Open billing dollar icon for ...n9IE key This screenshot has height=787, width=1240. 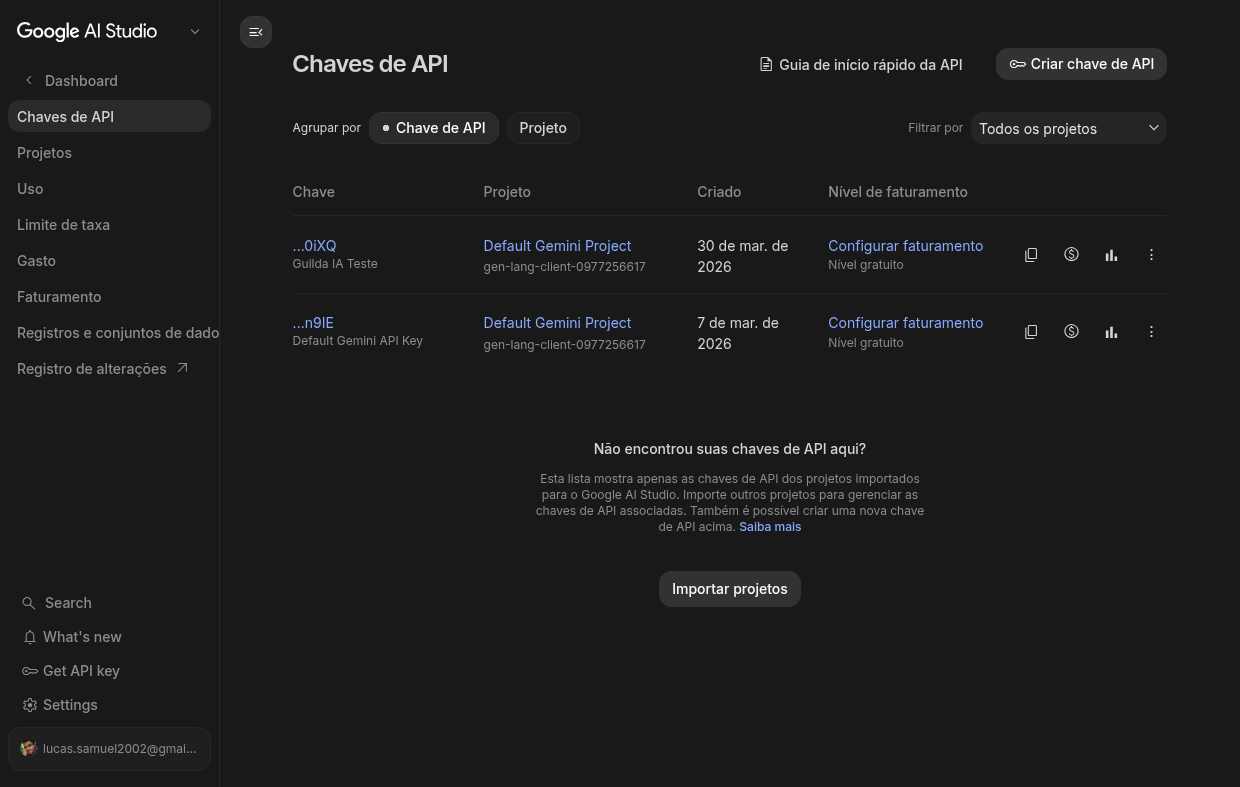click(x=1071, y=331)
